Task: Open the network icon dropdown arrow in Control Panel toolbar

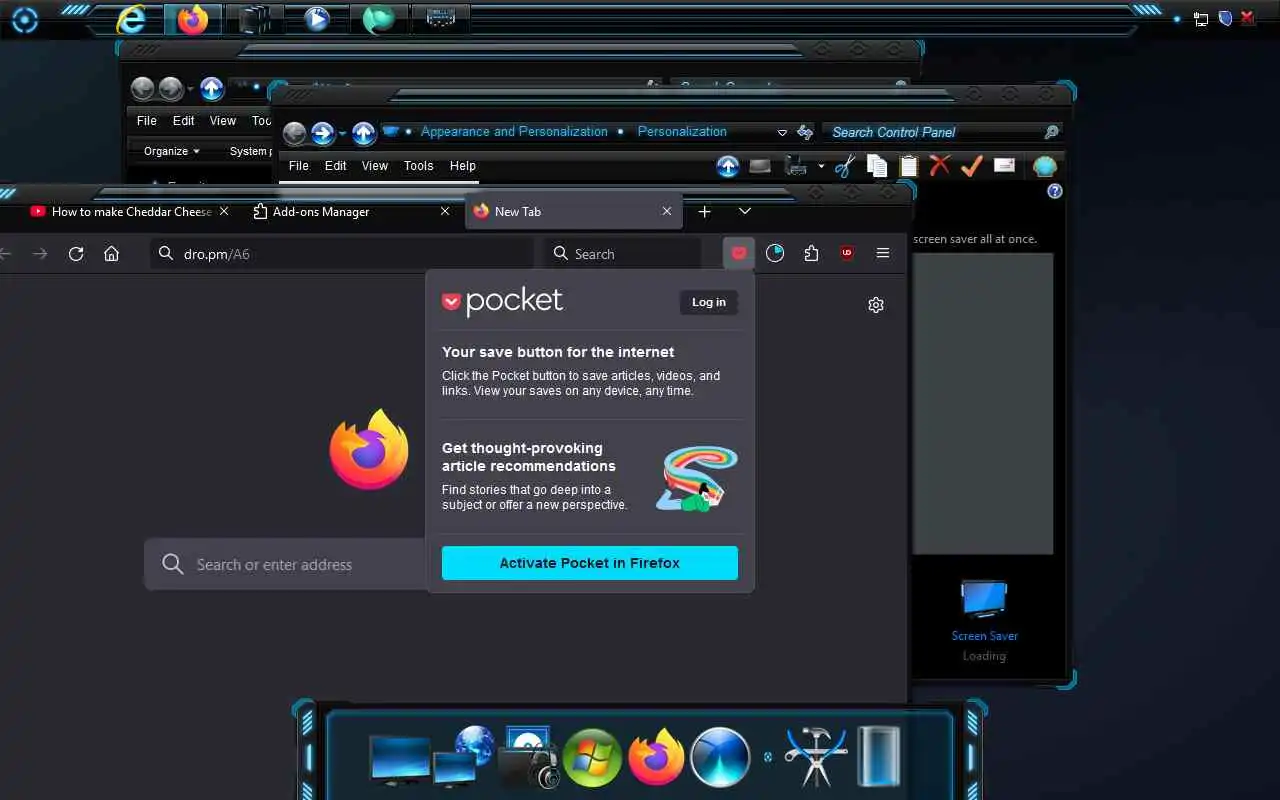Action: (x=821, y=166)
